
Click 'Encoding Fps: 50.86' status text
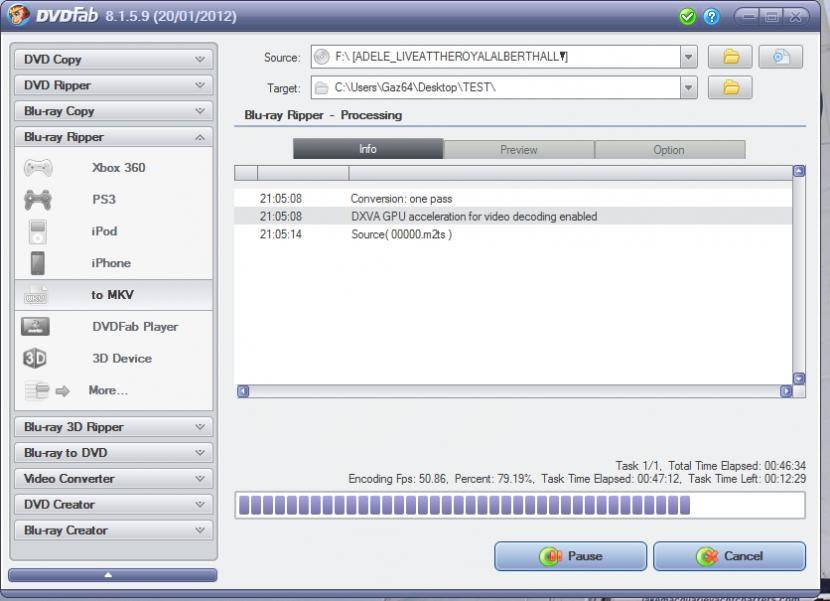[398, 479]
